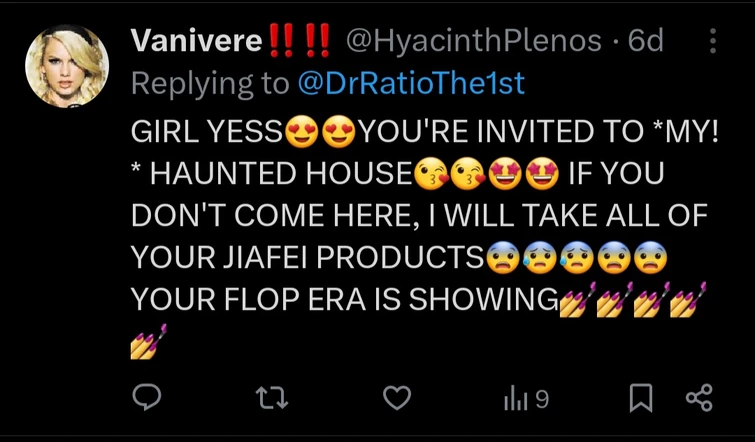The height and width of the screenshot is (442, 755).
Task: Repost this tweet with the retweet arrows
Action: 272,399
